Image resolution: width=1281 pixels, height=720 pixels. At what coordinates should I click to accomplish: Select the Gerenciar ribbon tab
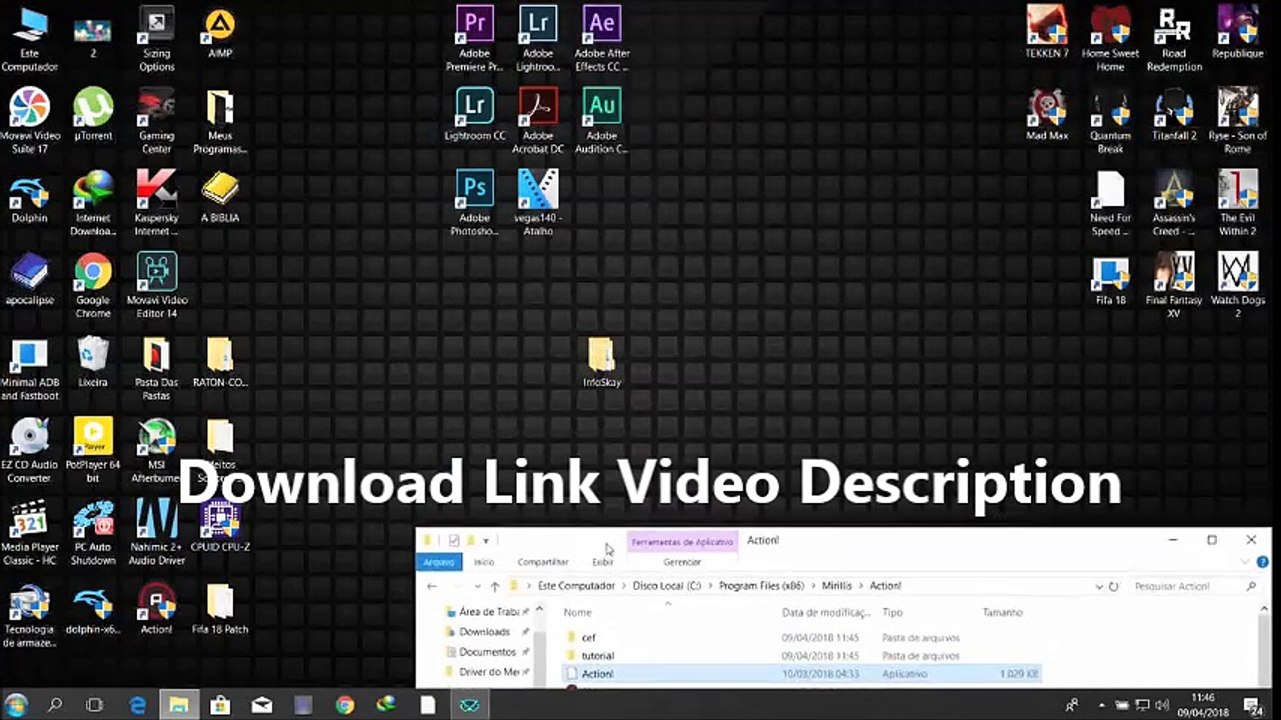tap(682, 562)
